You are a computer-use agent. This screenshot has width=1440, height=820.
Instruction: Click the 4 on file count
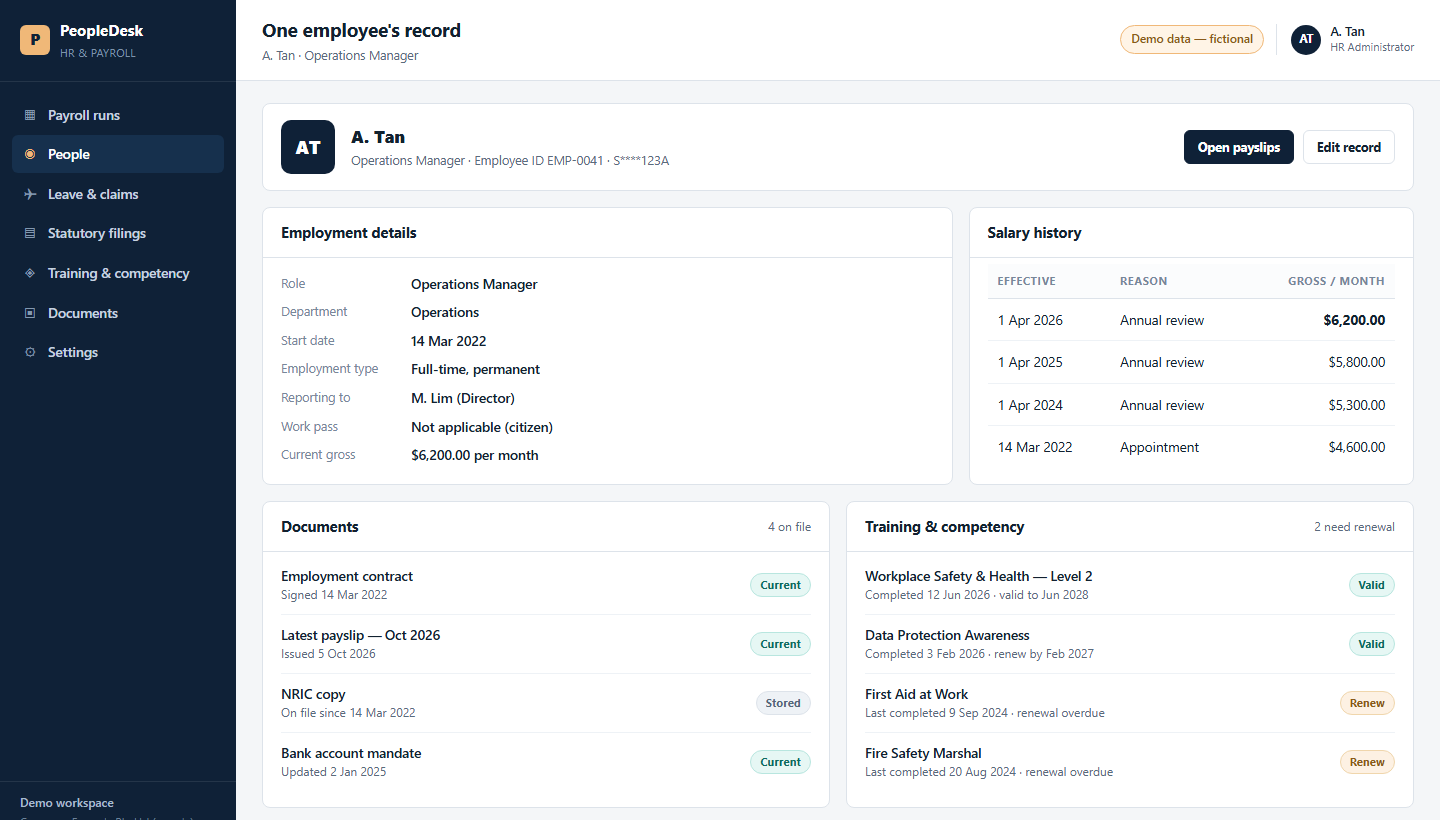click(x=789, y=527)
